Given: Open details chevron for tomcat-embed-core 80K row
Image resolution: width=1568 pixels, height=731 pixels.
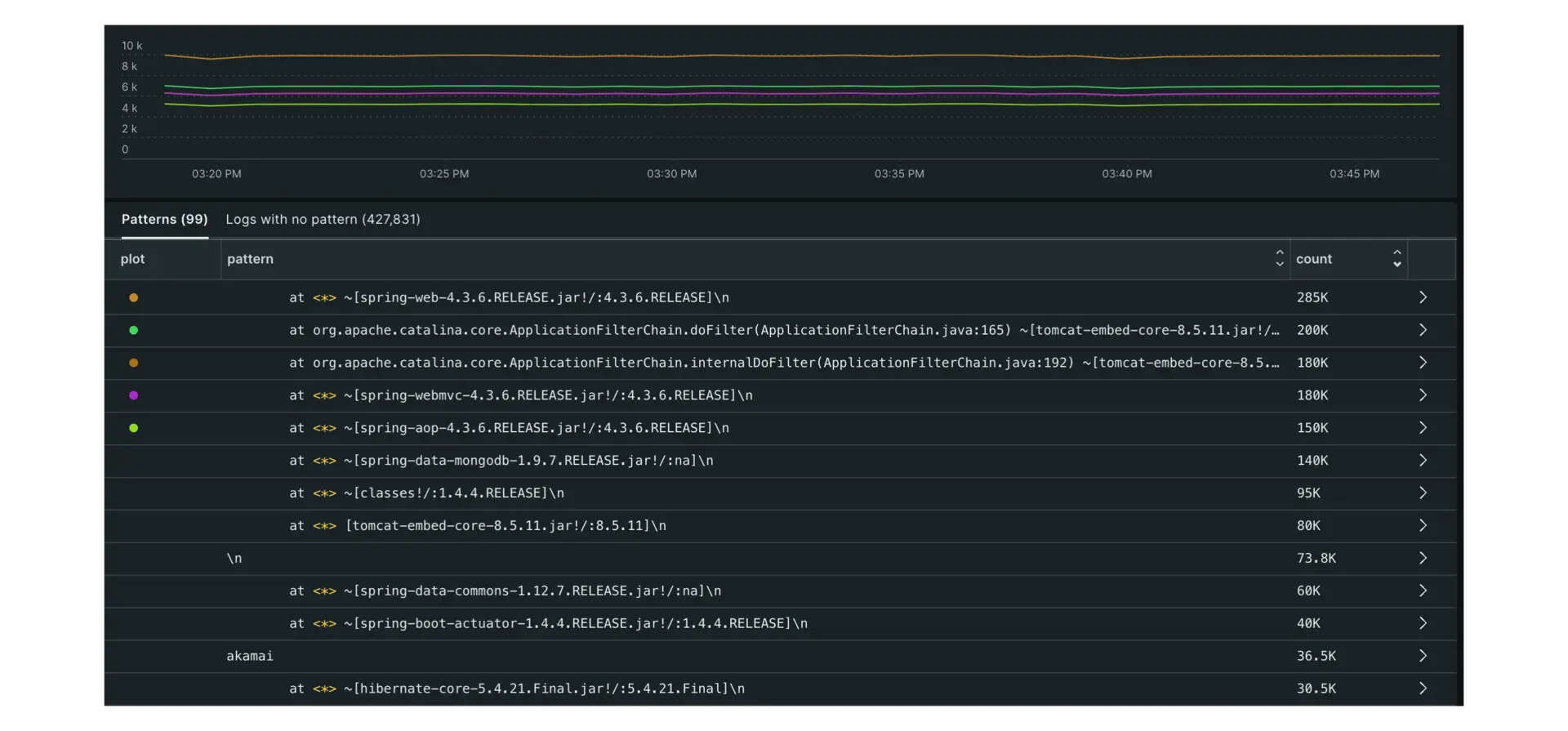Looking at the screenshot, I should [x=1423, y=526].
